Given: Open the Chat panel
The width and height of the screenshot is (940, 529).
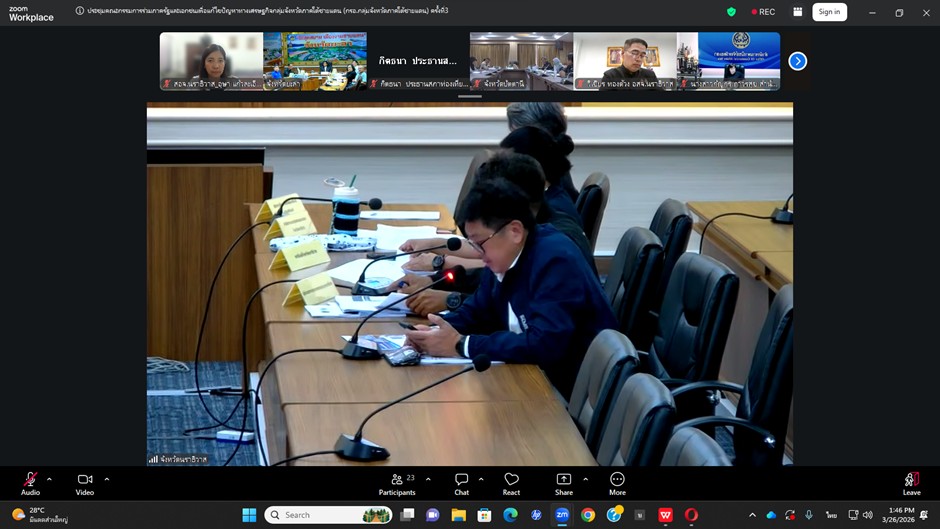Looking at the screenshot, I should (461, 481).
